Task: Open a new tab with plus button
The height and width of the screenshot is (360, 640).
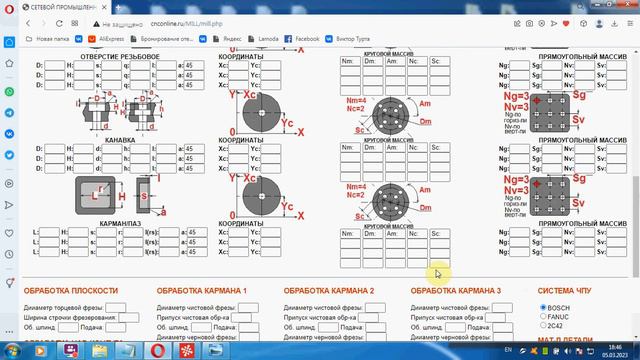Action: tap(118, 7)
